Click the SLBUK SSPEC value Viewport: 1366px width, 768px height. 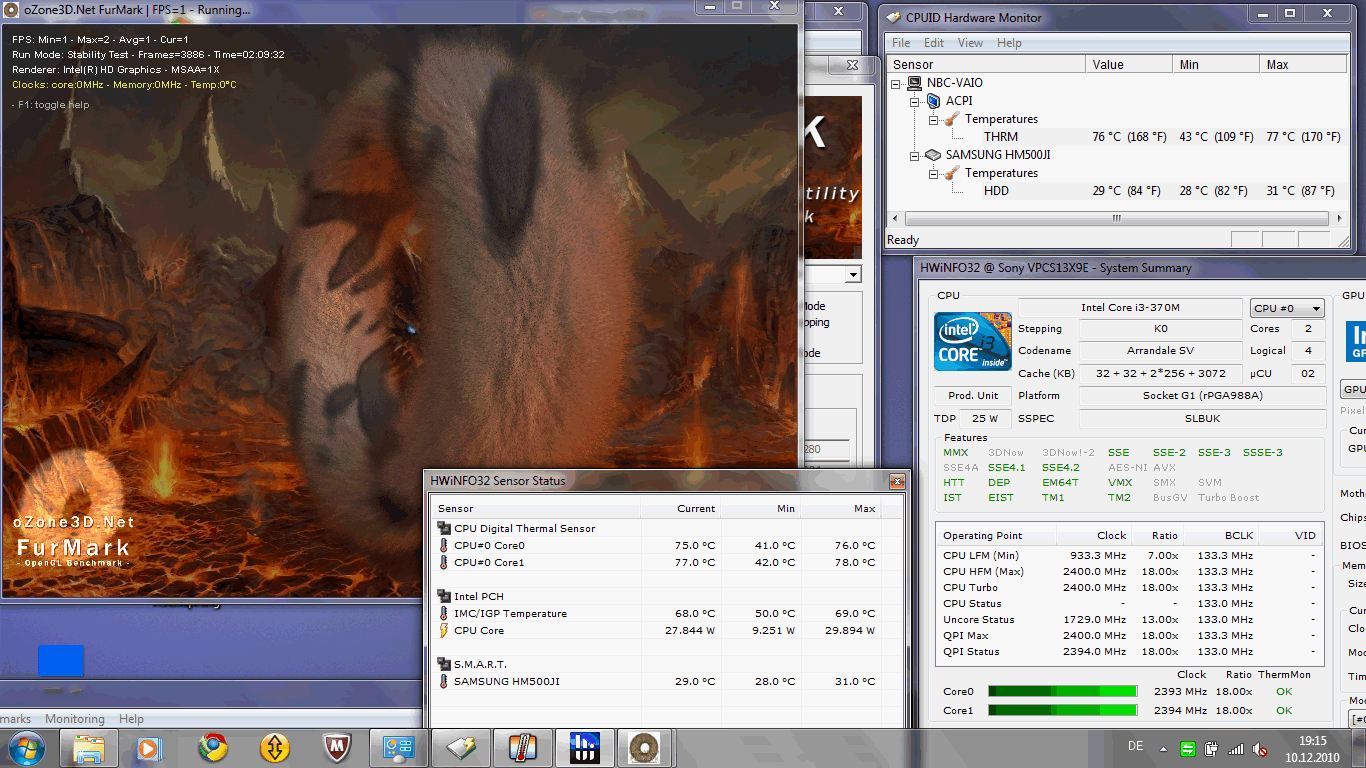(x=1202, y=419)
